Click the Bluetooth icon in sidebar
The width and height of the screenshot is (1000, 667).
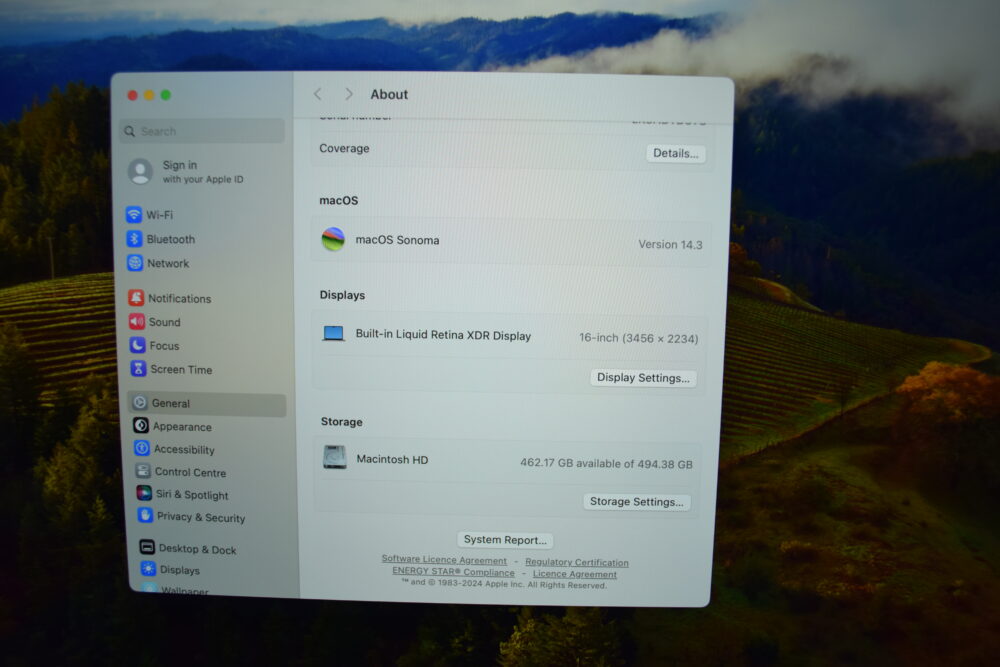coord(134,238)
